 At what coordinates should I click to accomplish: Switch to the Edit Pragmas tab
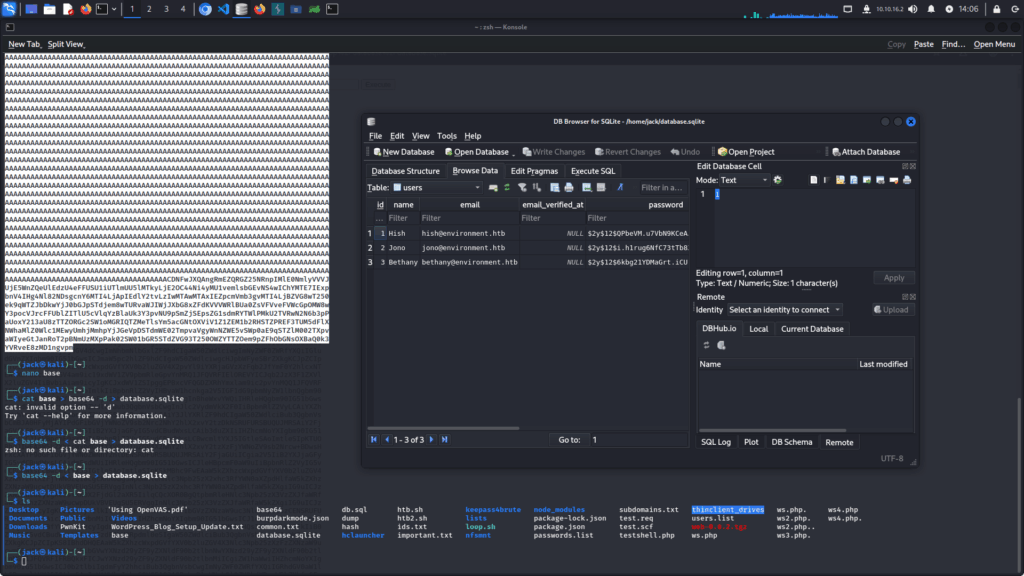click(x=534, y=171)
